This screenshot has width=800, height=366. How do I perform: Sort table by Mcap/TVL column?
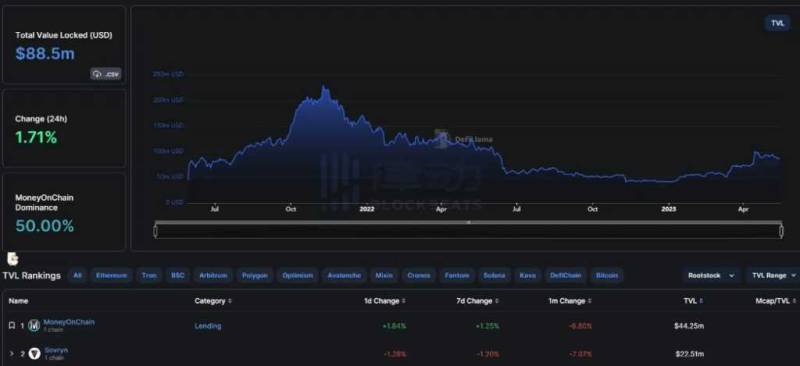click(776, 301)
